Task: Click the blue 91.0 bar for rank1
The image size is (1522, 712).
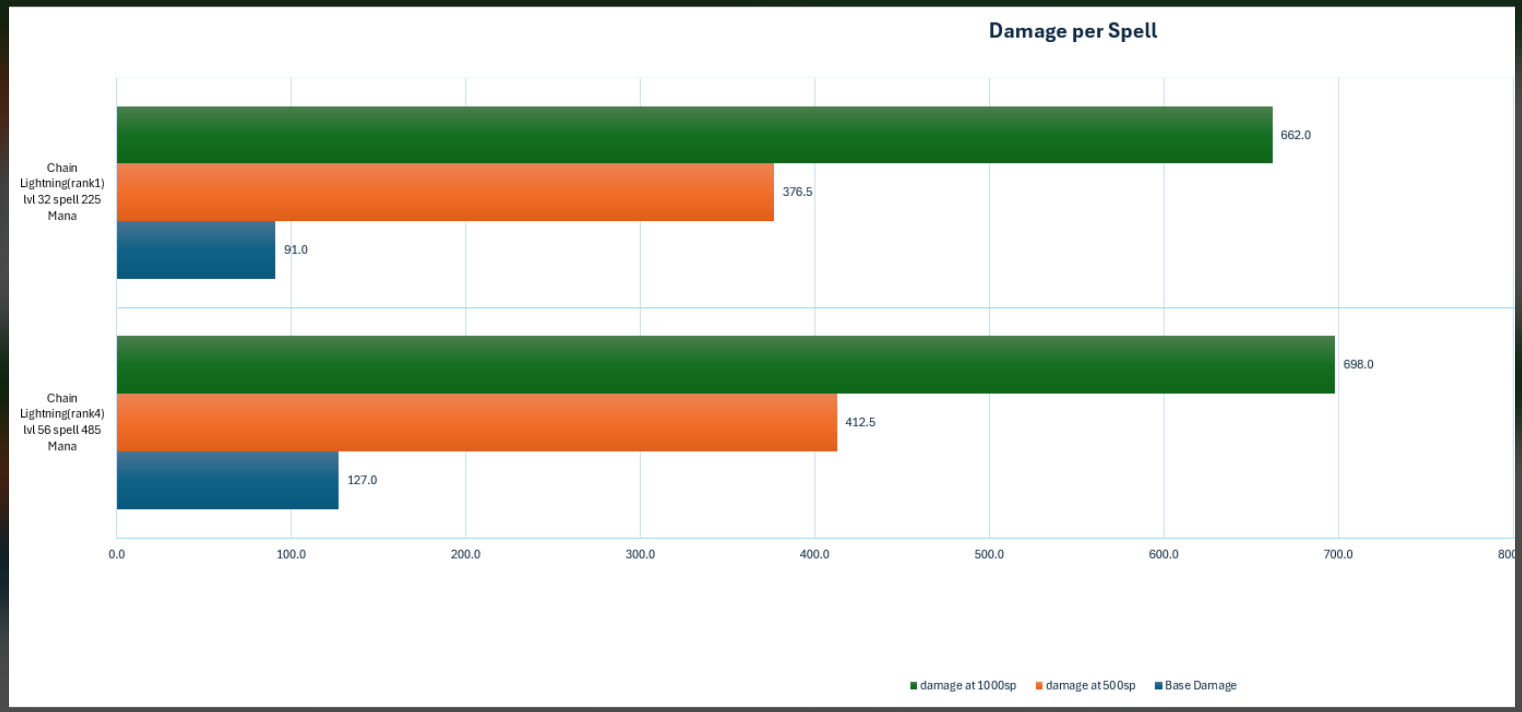Action: click(196, 250)
